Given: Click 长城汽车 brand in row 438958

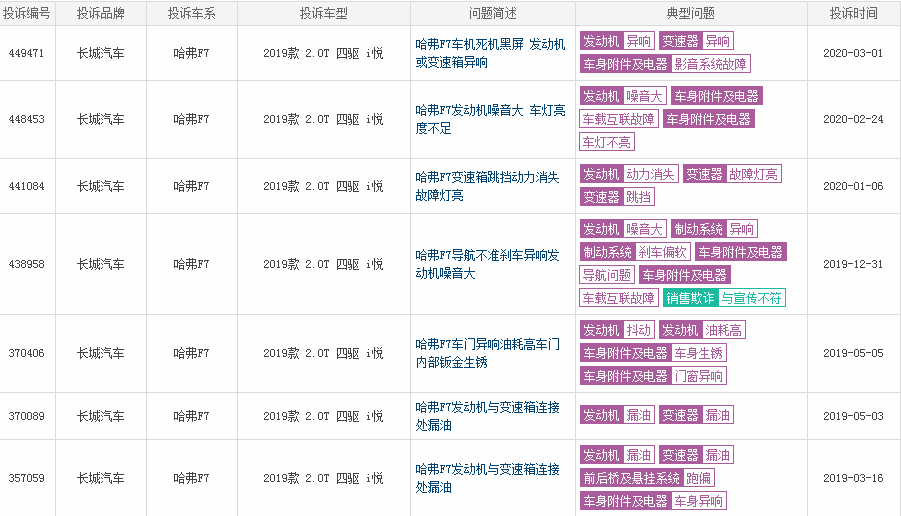Looking at the screenshot, I should click(x=101, y=264).
